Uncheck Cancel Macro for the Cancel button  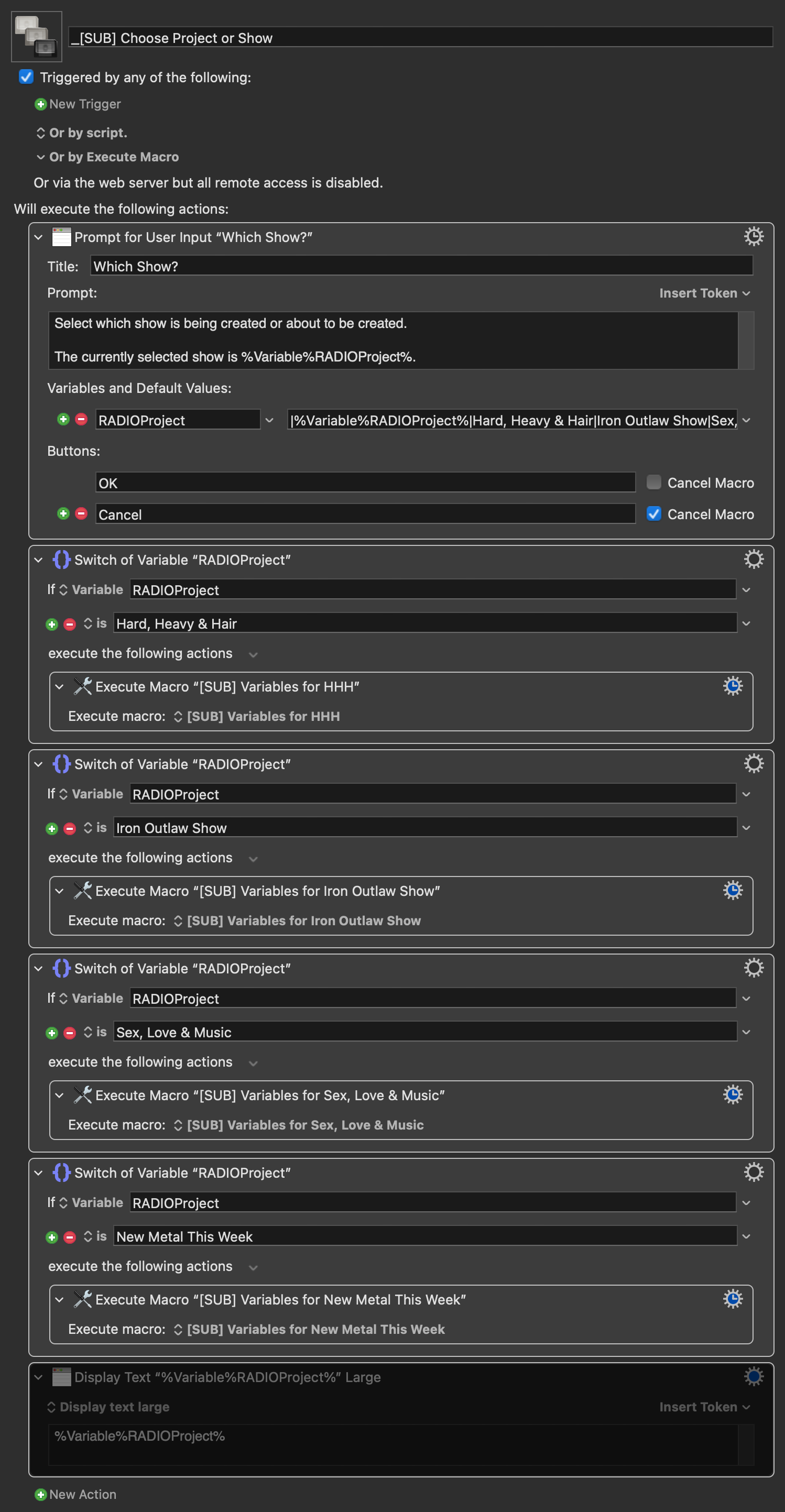653,513
